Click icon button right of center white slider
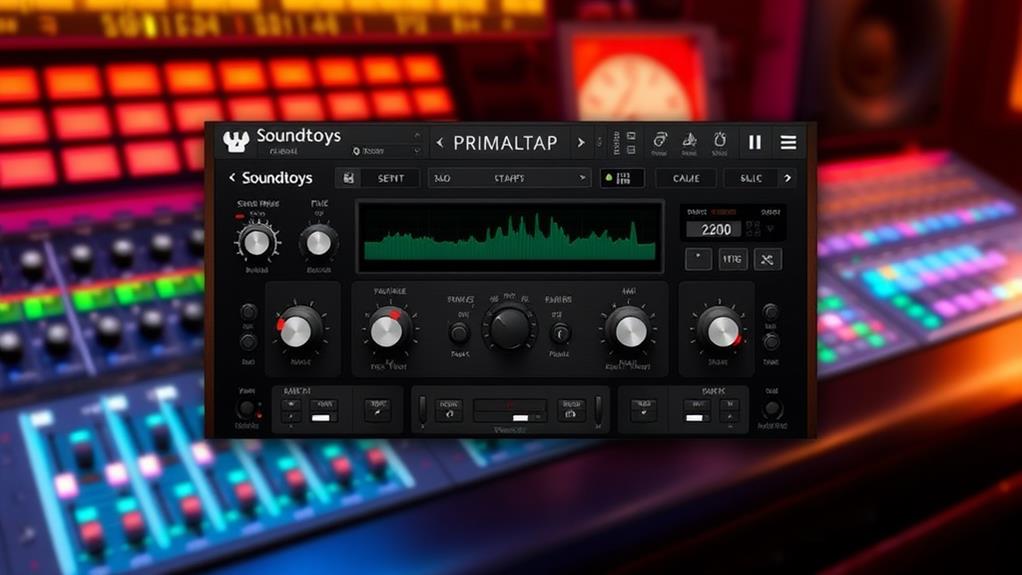This screenshot has height=575, width=1022. pyautogui.click(x=571, y=410)
